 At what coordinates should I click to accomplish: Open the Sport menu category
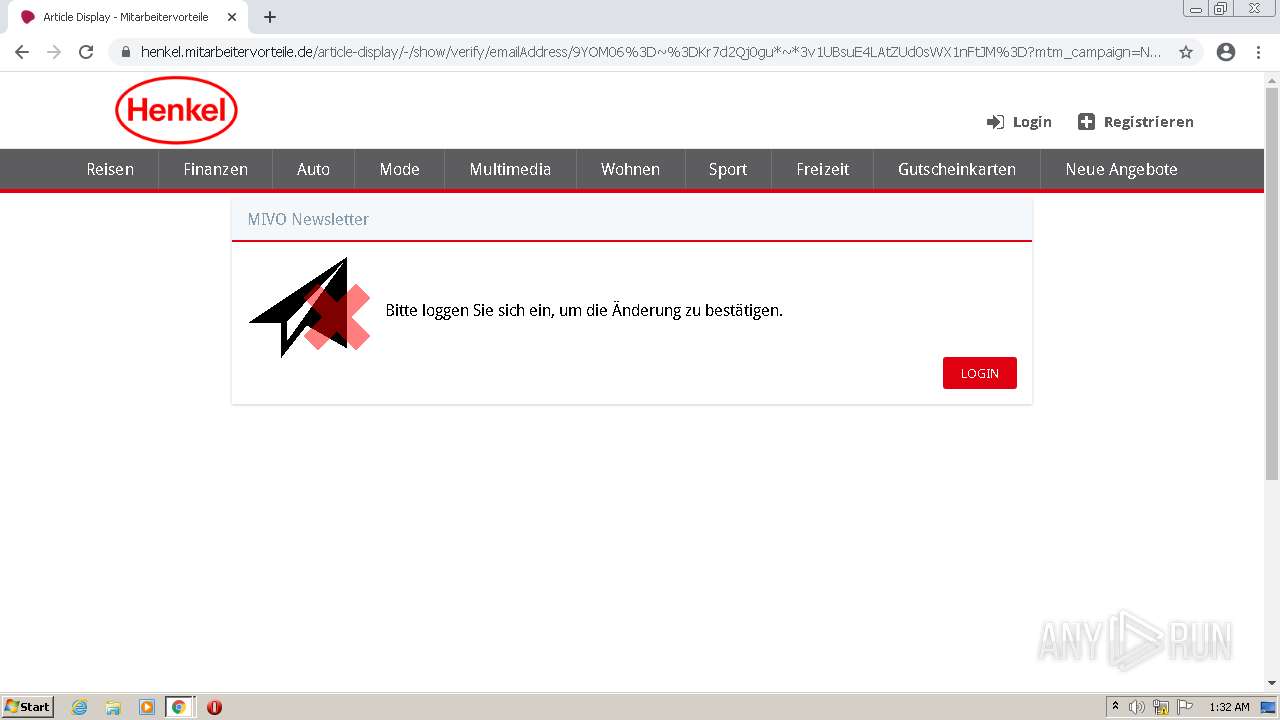pos(728,169)
